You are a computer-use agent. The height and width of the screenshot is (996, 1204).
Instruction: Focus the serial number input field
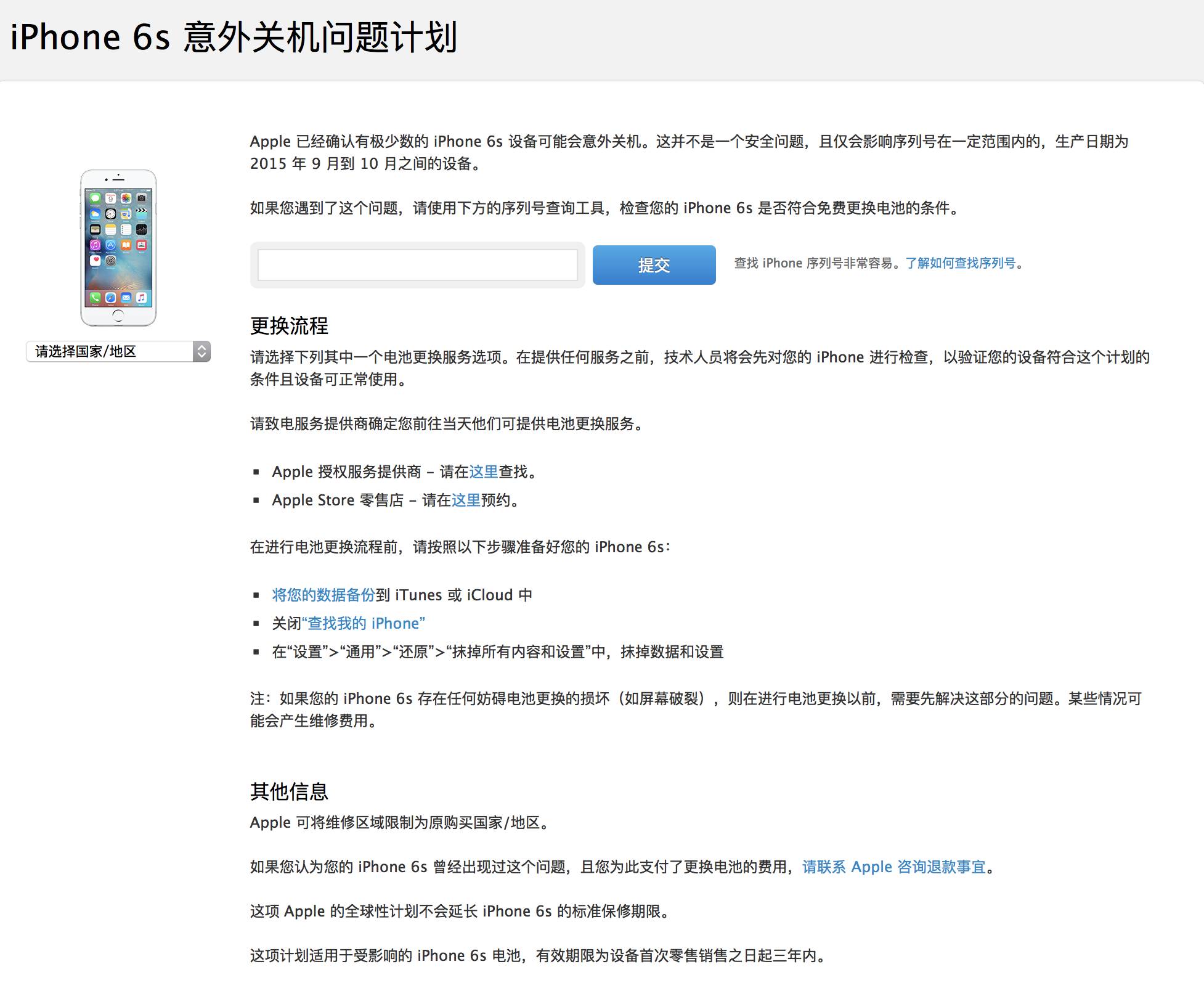tap(417, 265)
